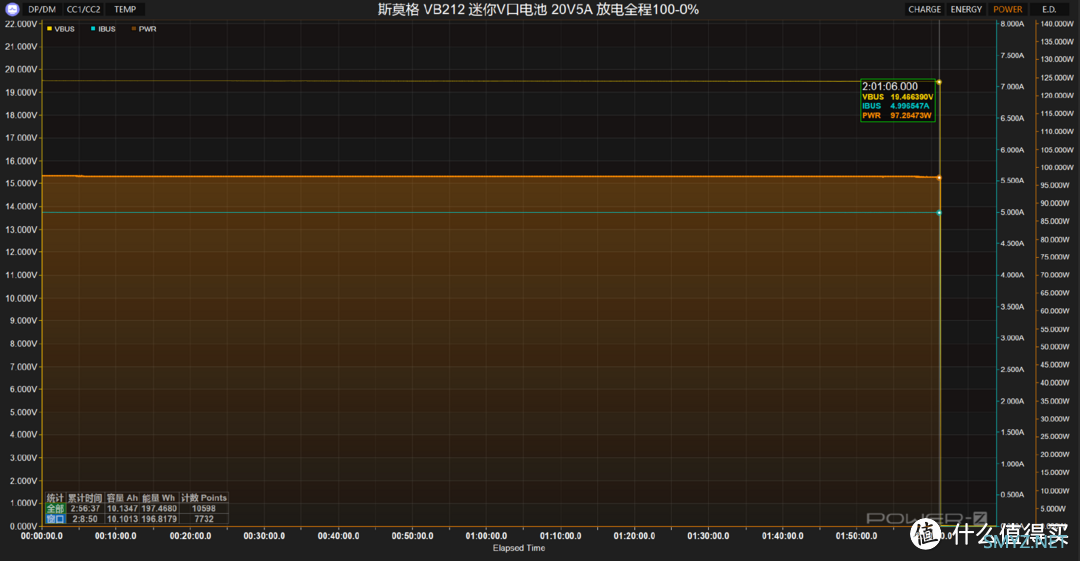Click total time value 2:56:37
The width and height of the screenshot is (1080, 561).
coord(85,509)
